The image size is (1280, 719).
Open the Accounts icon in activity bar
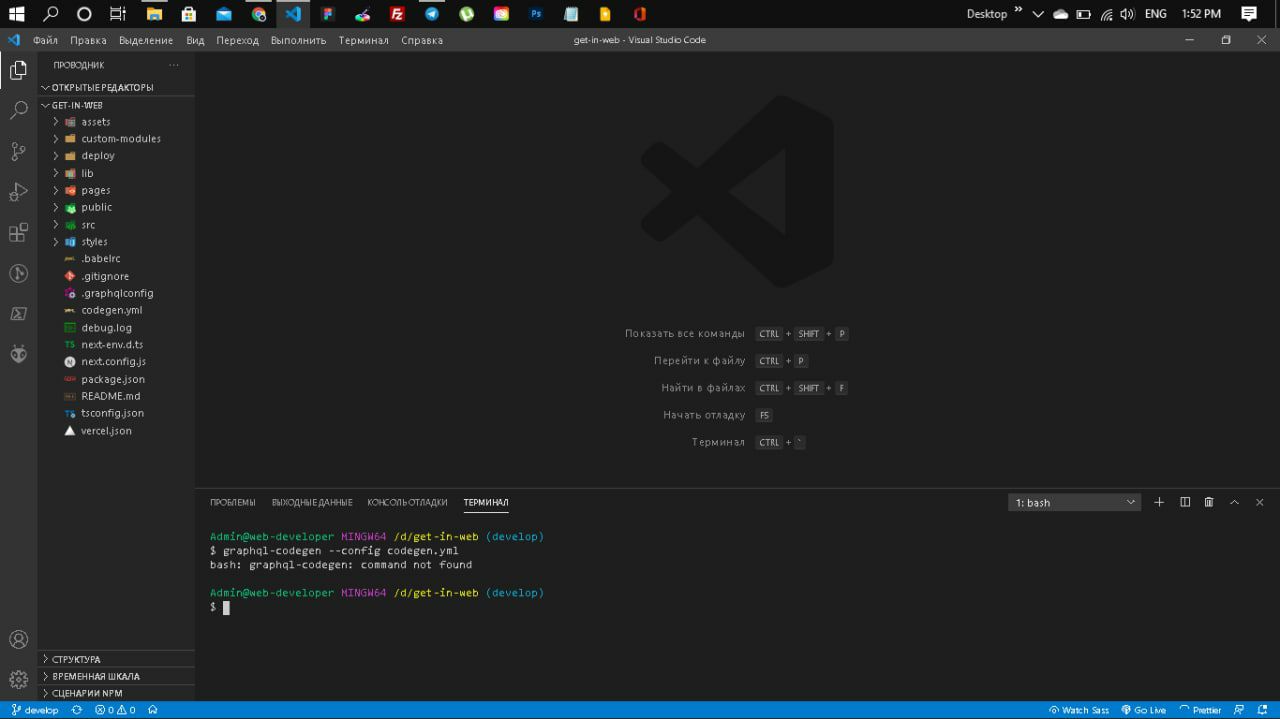point(18,639)
